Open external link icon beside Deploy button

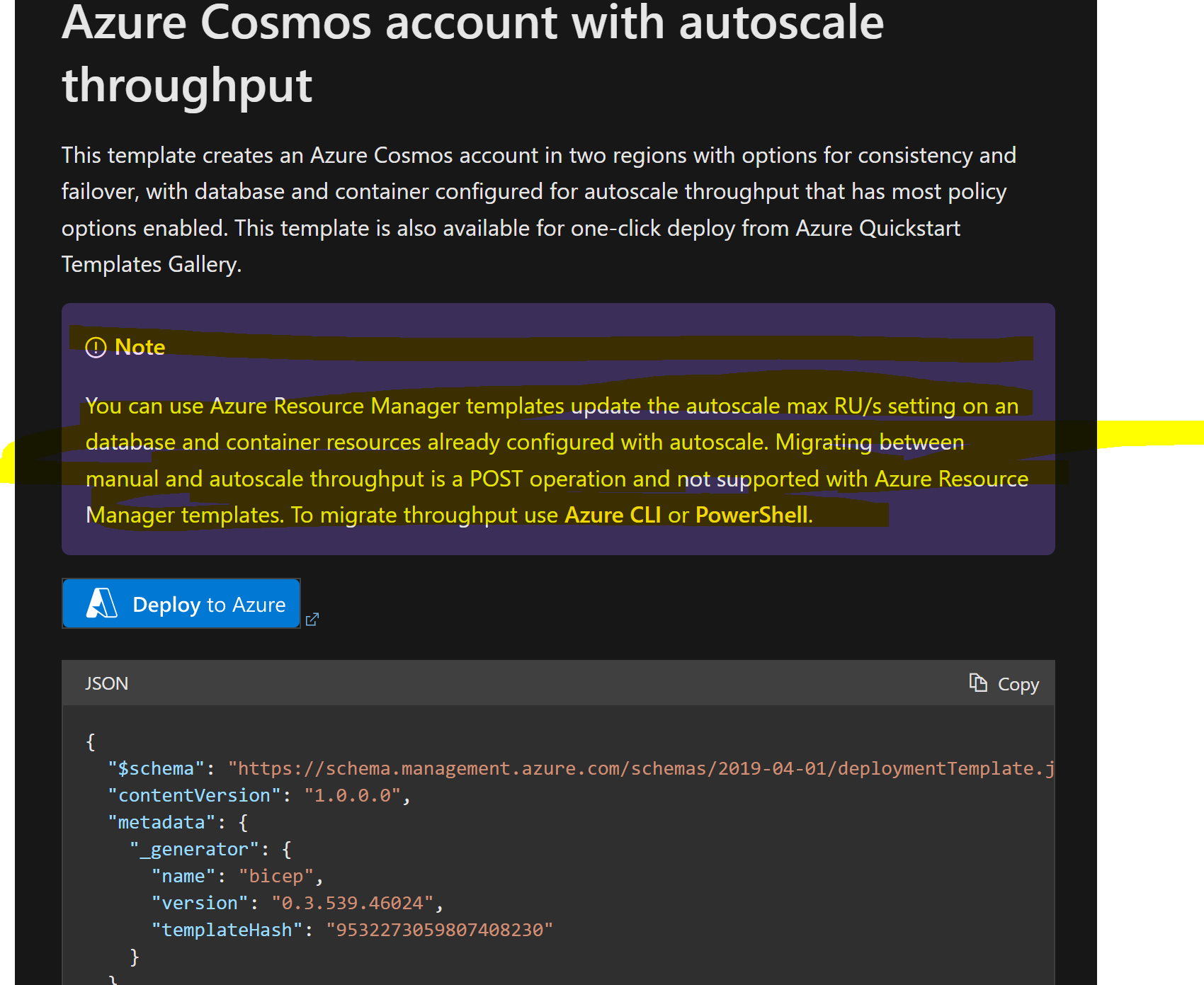pyautogui.click(x=312, y=620)
